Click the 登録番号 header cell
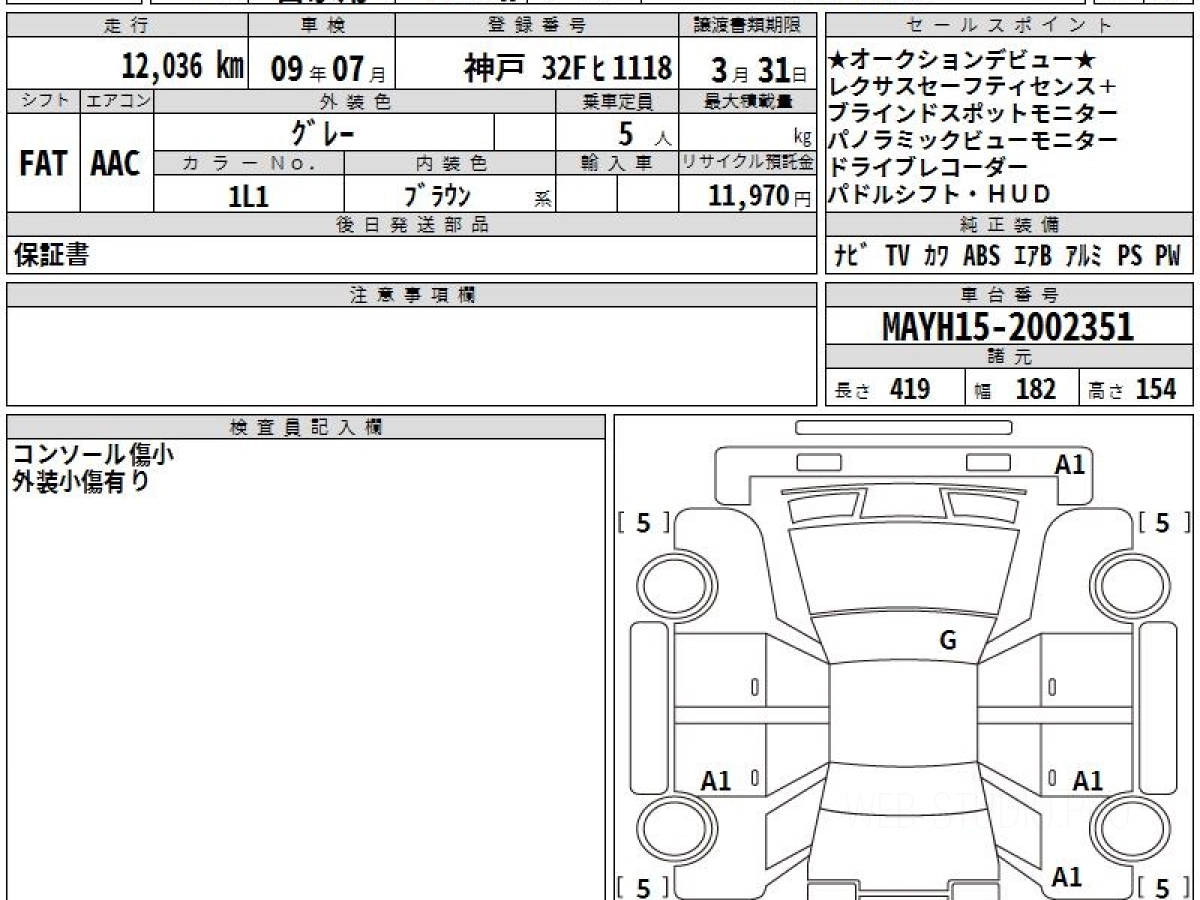The image size is (1200, 900). (537, 26)
